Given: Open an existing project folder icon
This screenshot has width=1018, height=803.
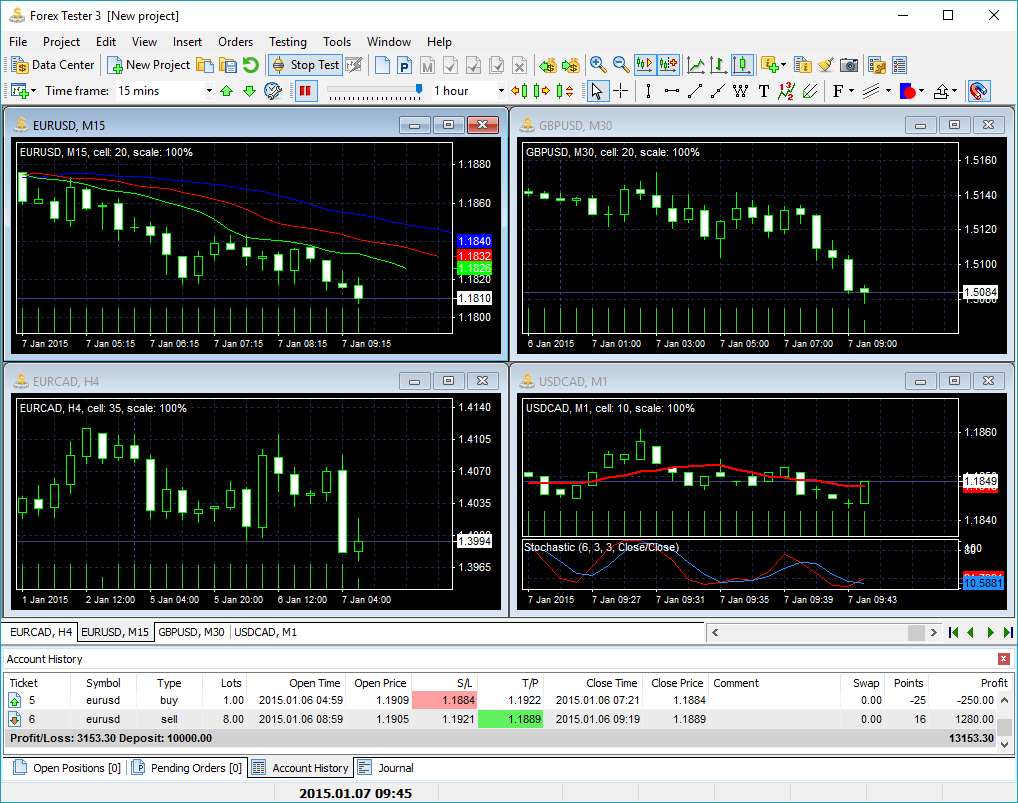Looking at the screenshot, I should coord(205,65).
